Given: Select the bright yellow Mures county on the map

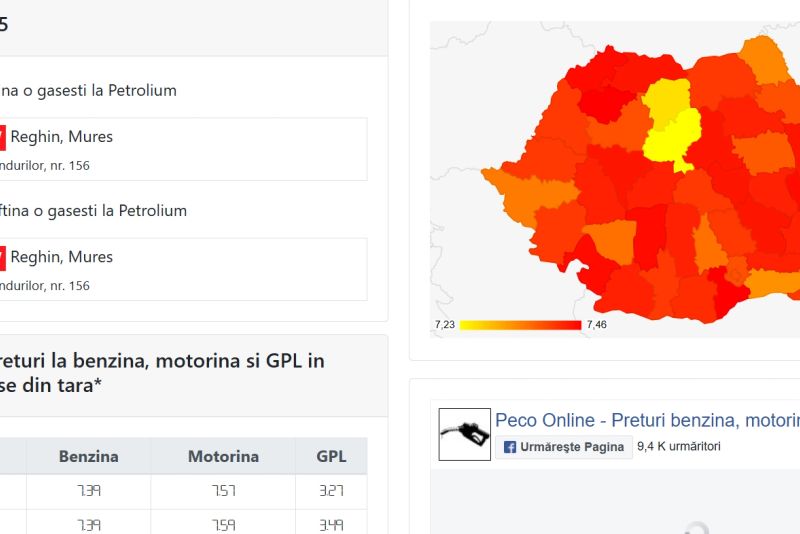Looking at the screenshot, I should pos(672,135).
